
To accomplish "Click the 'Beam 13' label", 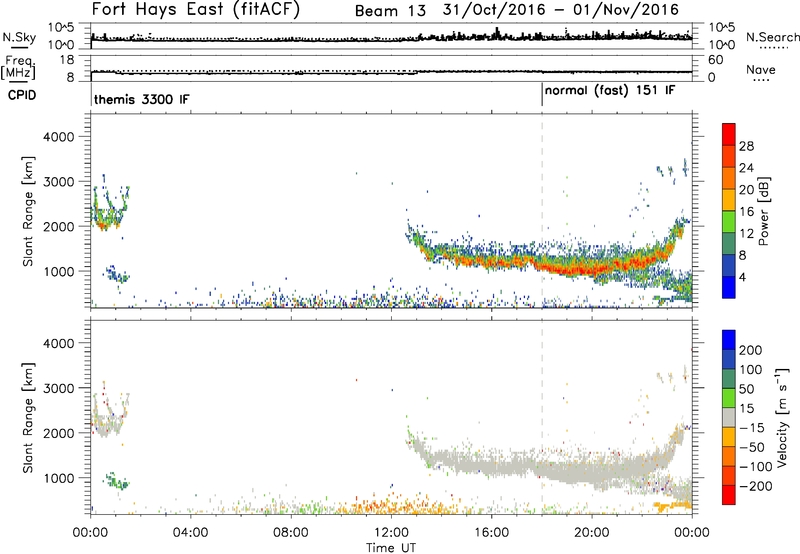I will tap(390, 11).
